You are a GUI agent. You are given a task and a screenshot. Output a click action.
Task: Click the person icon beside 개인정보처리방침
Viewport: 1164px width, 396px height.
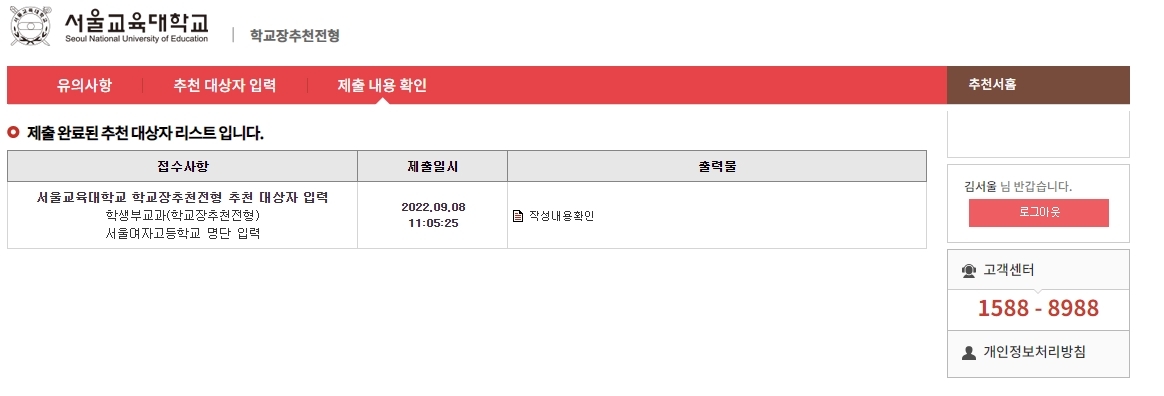tap(969, 353)
